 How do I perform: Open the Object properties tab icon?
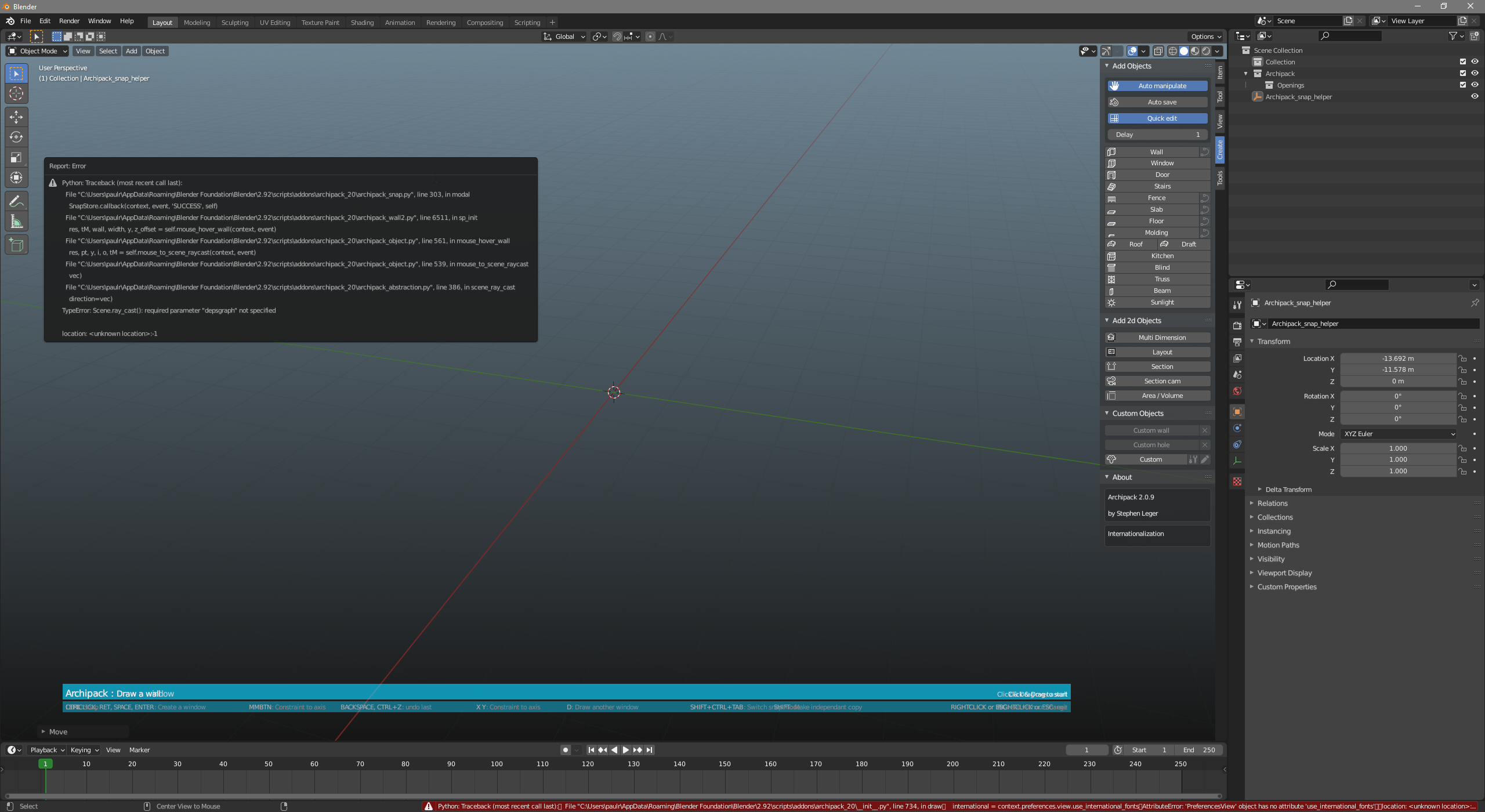pyautogui.click(x=1237, y=412)
